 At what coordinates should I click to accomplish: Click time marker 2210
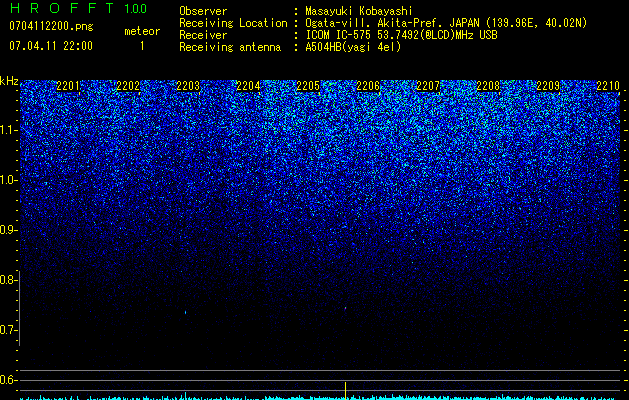click(x=608, y=86)
